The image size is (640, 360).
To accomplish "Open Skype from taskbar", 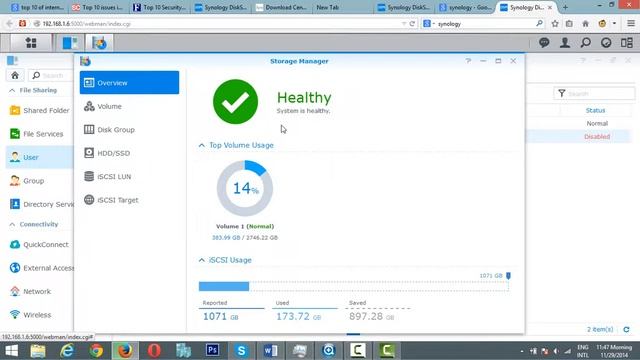I will tap(241, 351).
